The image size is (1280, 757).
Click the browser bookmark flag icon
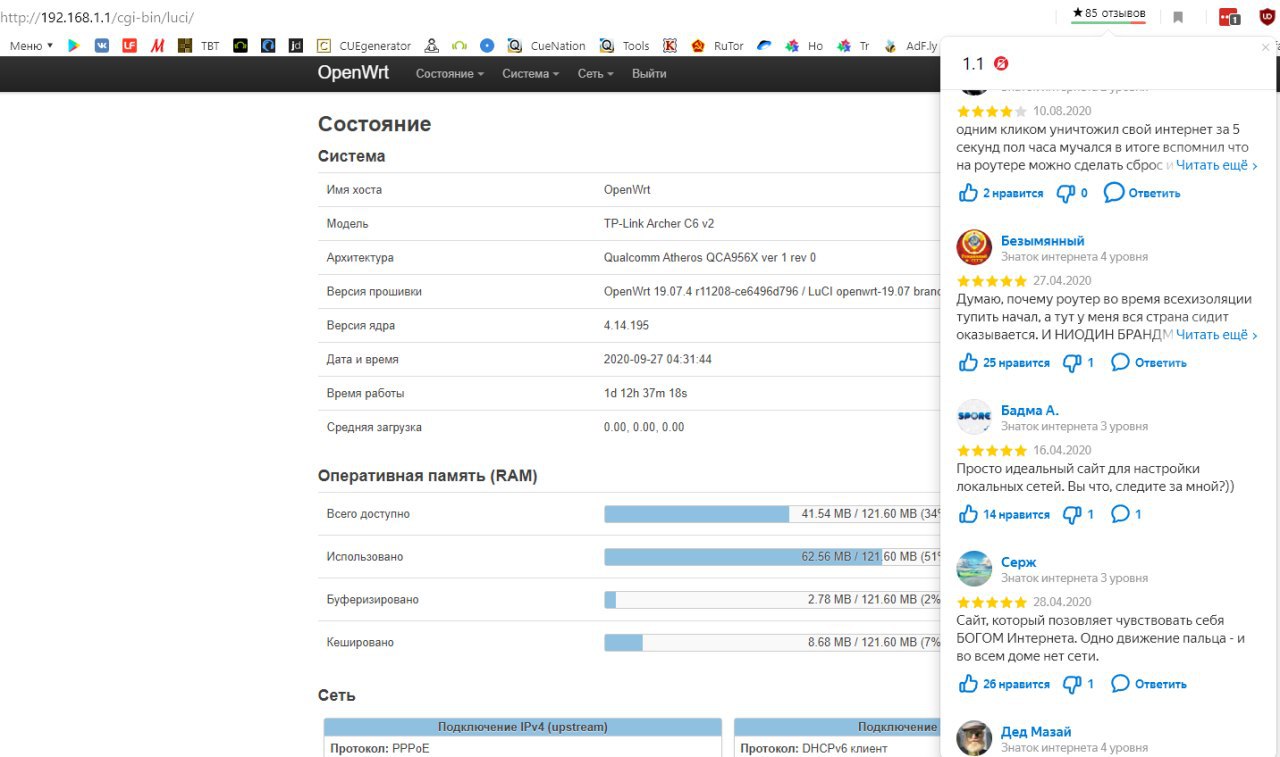(1179, 17)
